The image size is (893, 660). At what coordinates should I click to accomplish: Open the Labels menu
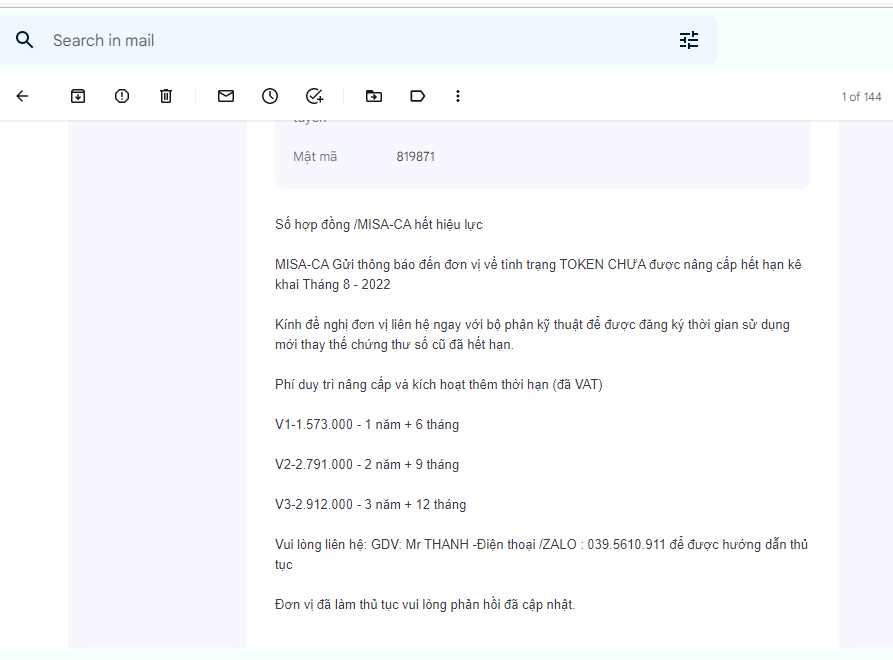[418, 96]
